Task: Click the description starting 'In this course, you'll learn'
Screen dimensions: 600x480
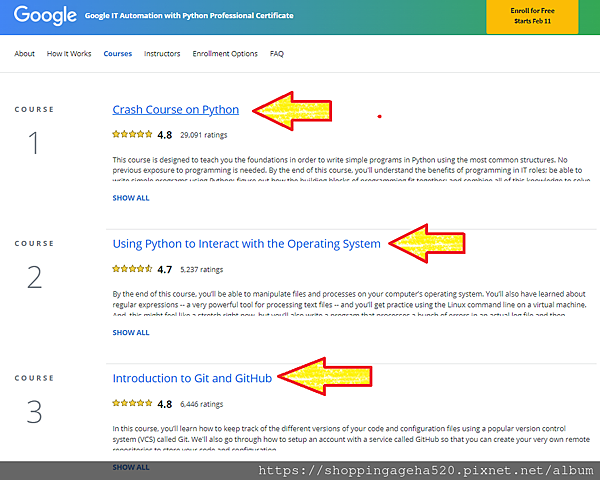Action: click(x=351, y=438)
